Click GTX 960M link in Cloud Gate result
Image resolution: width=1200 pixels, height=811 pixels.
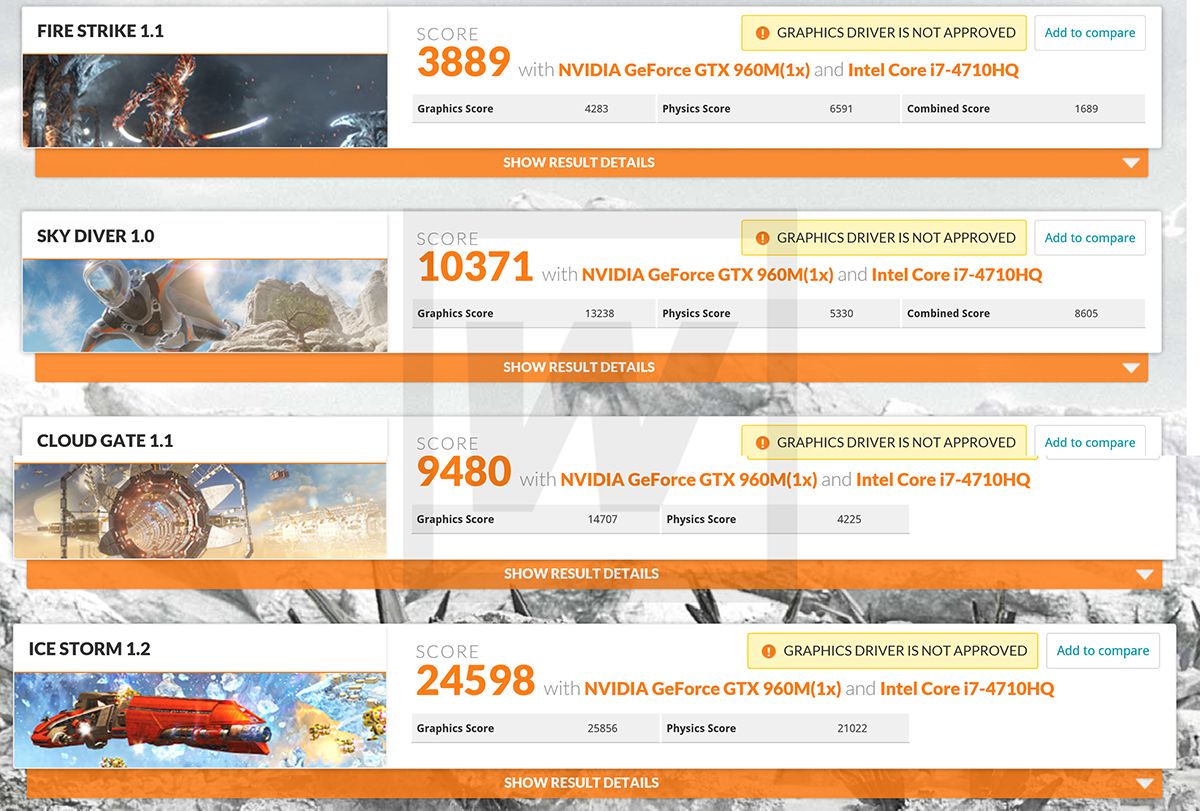click(x=688, y=480)
